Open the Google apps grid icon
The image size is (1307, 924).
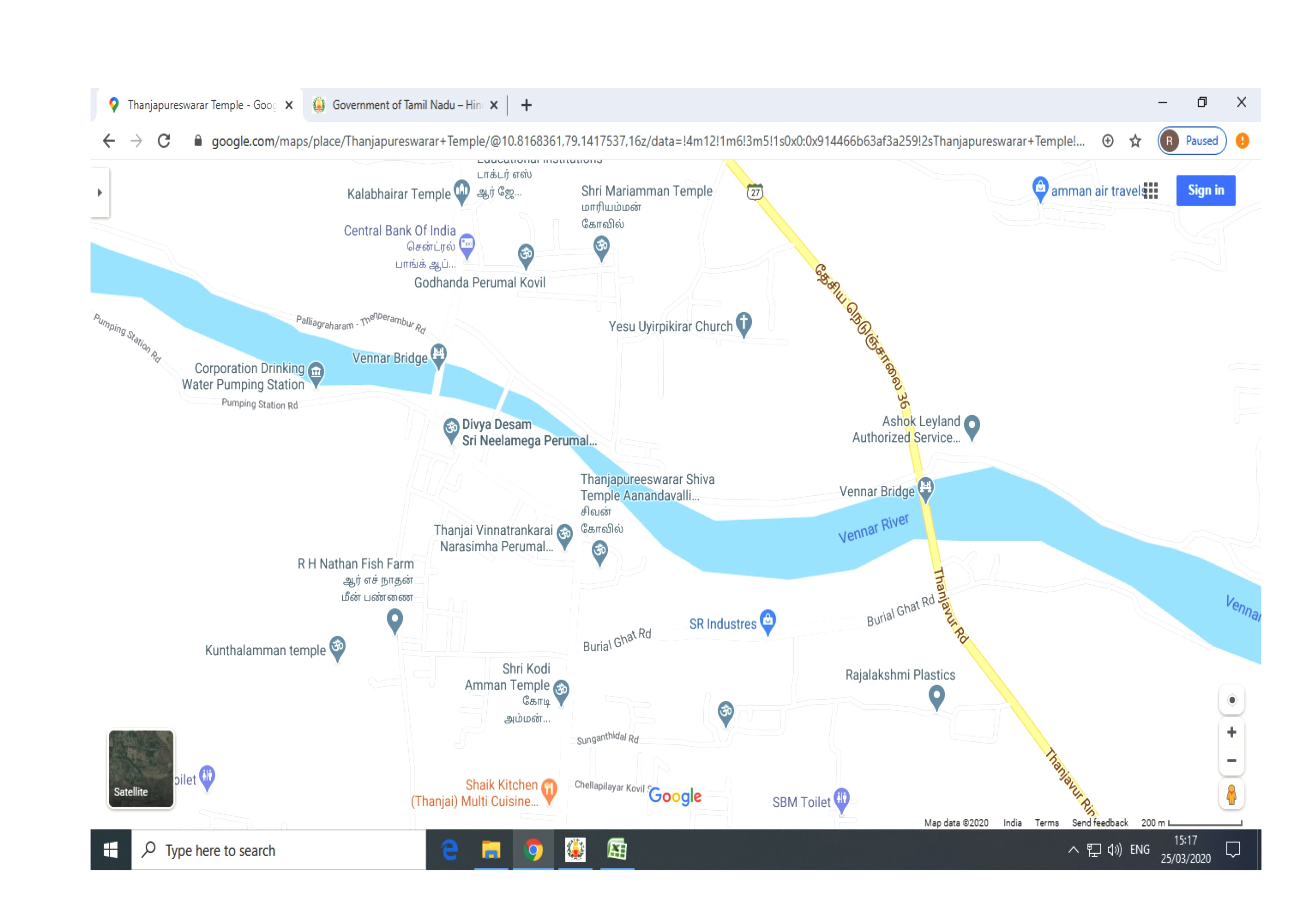pos(1151,191)
